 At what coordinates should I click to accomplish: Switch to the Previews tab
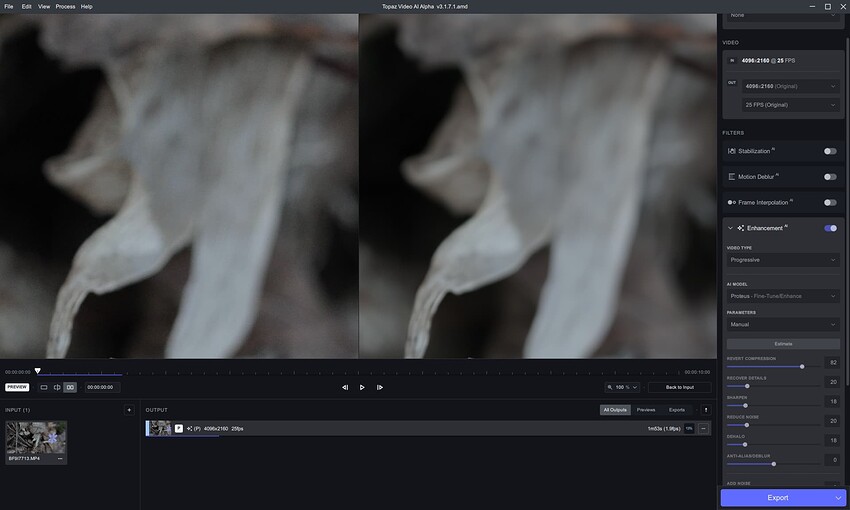(646, 410)
